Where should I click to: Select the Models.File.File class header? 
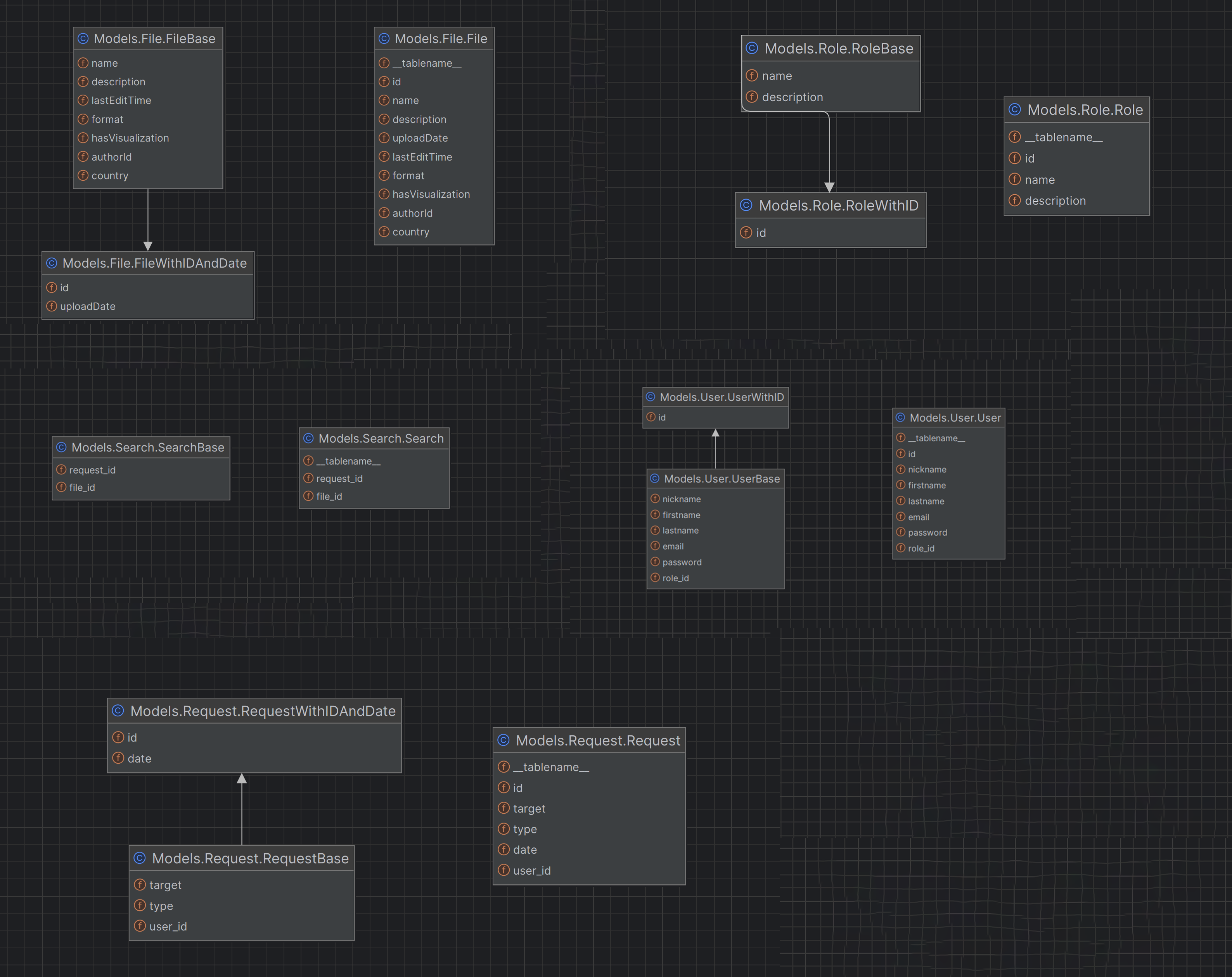(x=441, y=38)
